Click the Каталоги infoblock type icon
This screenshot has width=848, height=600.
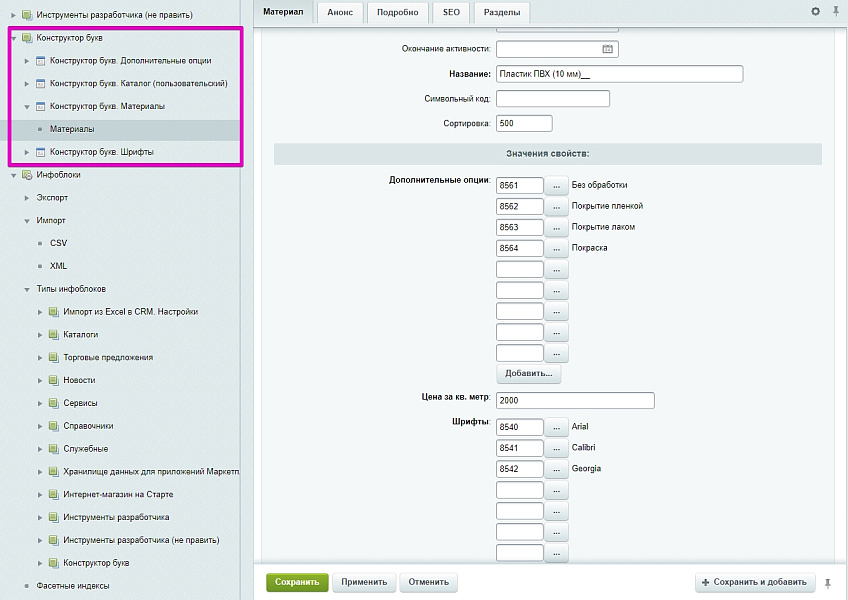[53, 335]
